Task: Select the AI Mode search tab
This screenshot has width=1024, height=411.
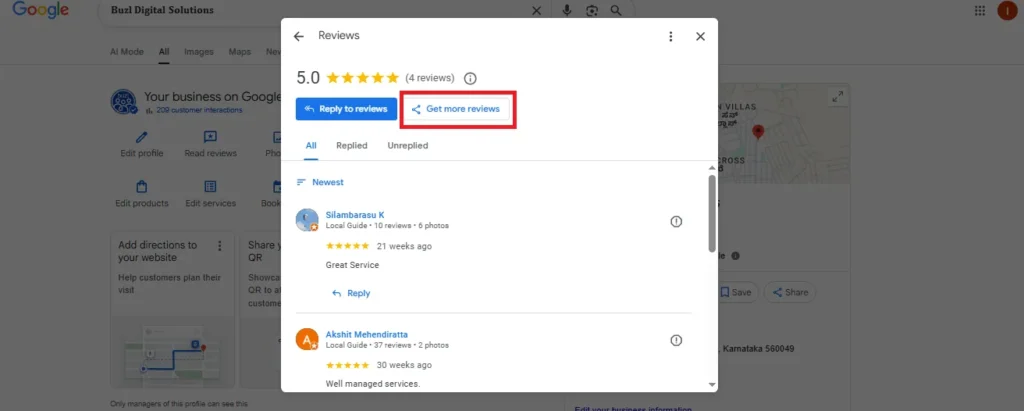Action: 127,52
